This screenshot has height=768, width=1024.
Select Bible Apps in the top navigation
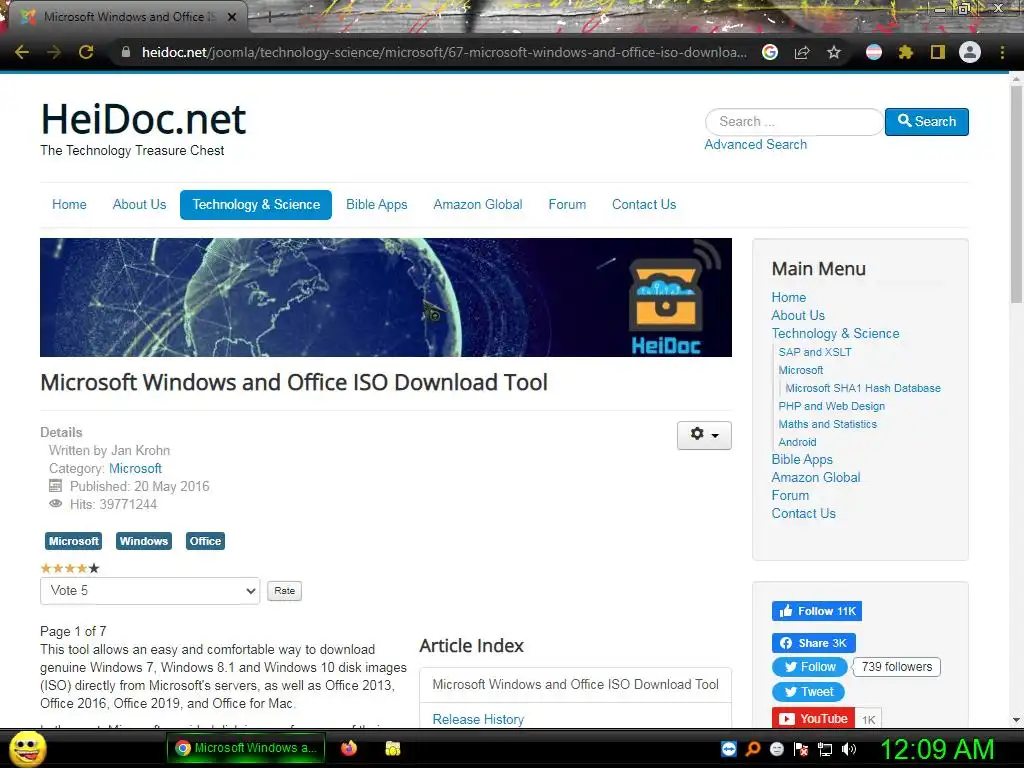(x=377, y=204)
